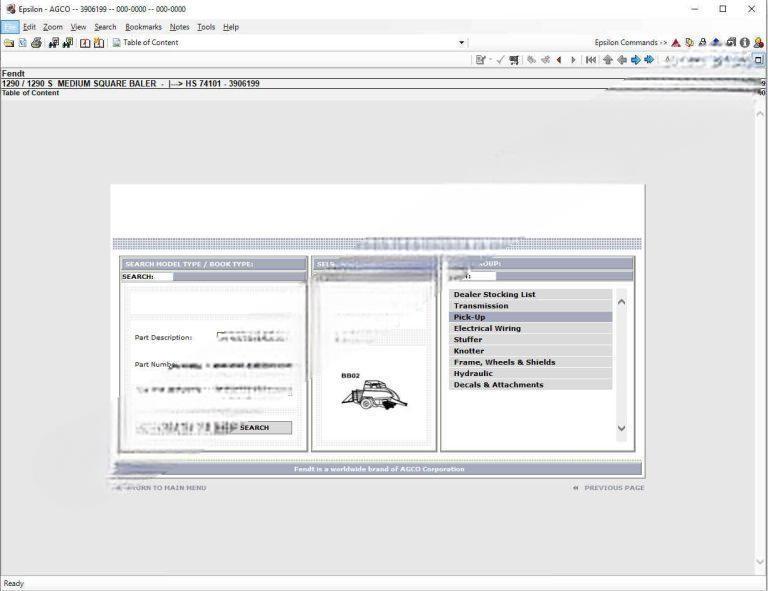Viewport: 768px width, 591px height.
Task: Click the first binoculars find icon
Action: [54, 43]
